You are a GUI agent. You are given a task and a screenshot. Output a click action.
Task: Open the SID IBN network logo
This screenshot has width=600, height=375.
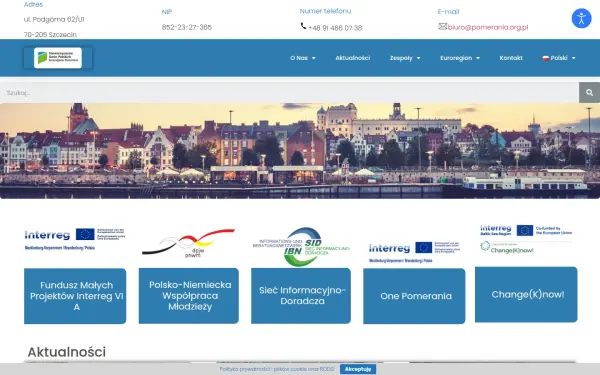pos(301,246)
